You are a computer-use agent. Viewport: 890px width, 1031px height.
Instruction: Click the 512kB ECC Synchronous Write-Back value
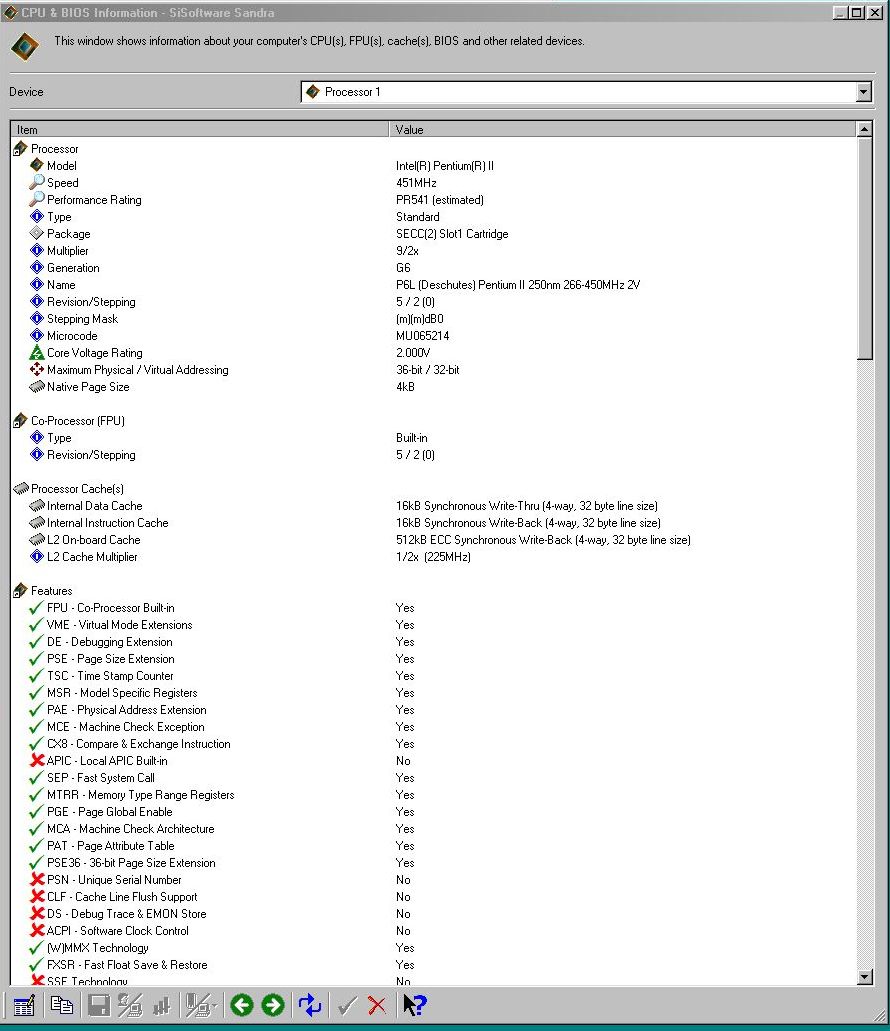tap(543, 540)
